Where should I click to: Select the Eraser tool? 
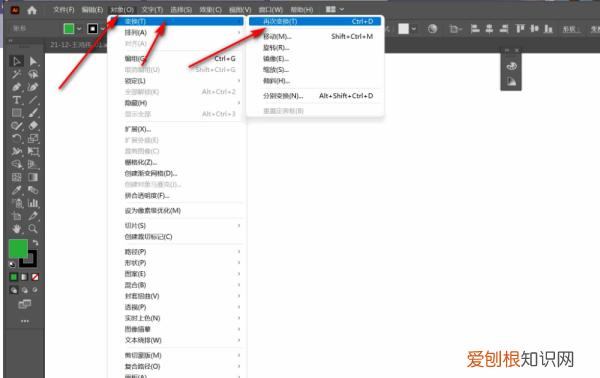(33, 125)
